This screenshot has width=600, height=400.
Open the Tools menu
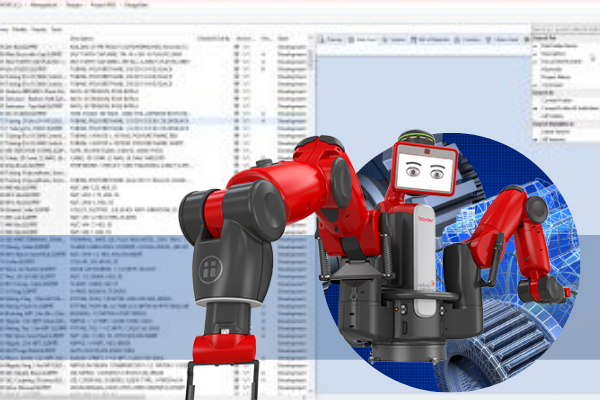[57, 29]
